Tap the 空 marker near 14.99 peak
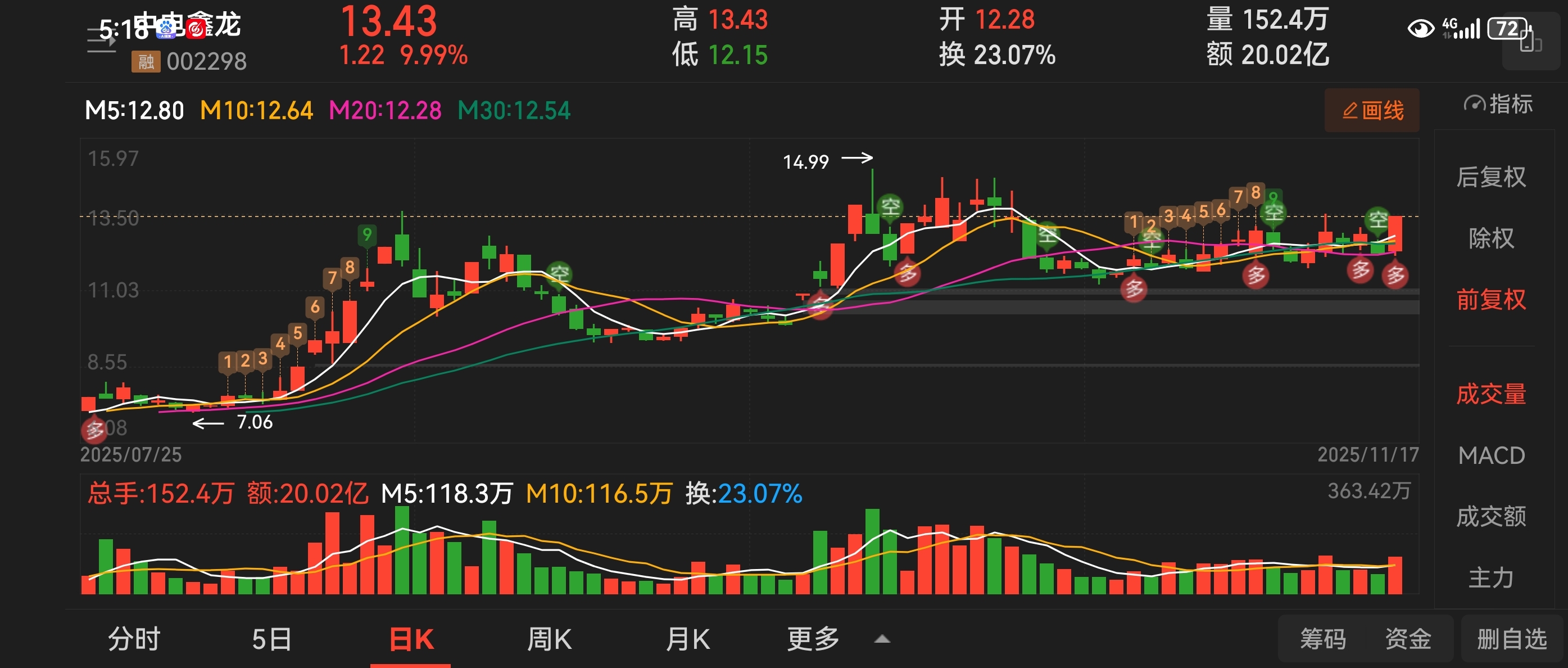Image resolution: width=1568 pixels, height=668 pixels. [891, 206]
